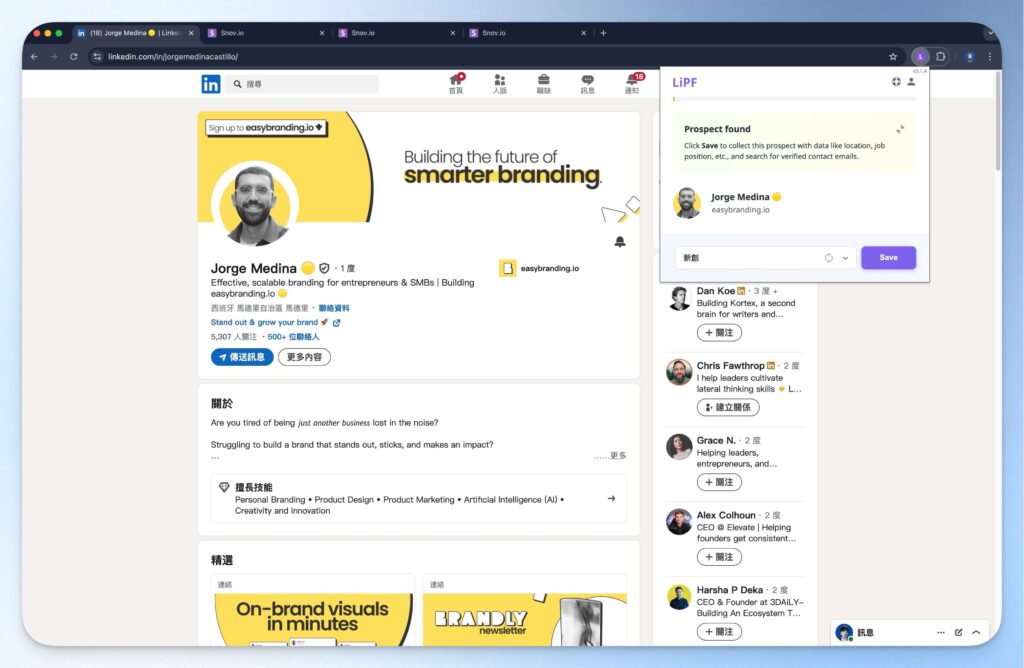The width and height of the screenshot is (1024, 668).
Task: Open the 職缺 jobs nav icon
Action: tap(543, 84)
